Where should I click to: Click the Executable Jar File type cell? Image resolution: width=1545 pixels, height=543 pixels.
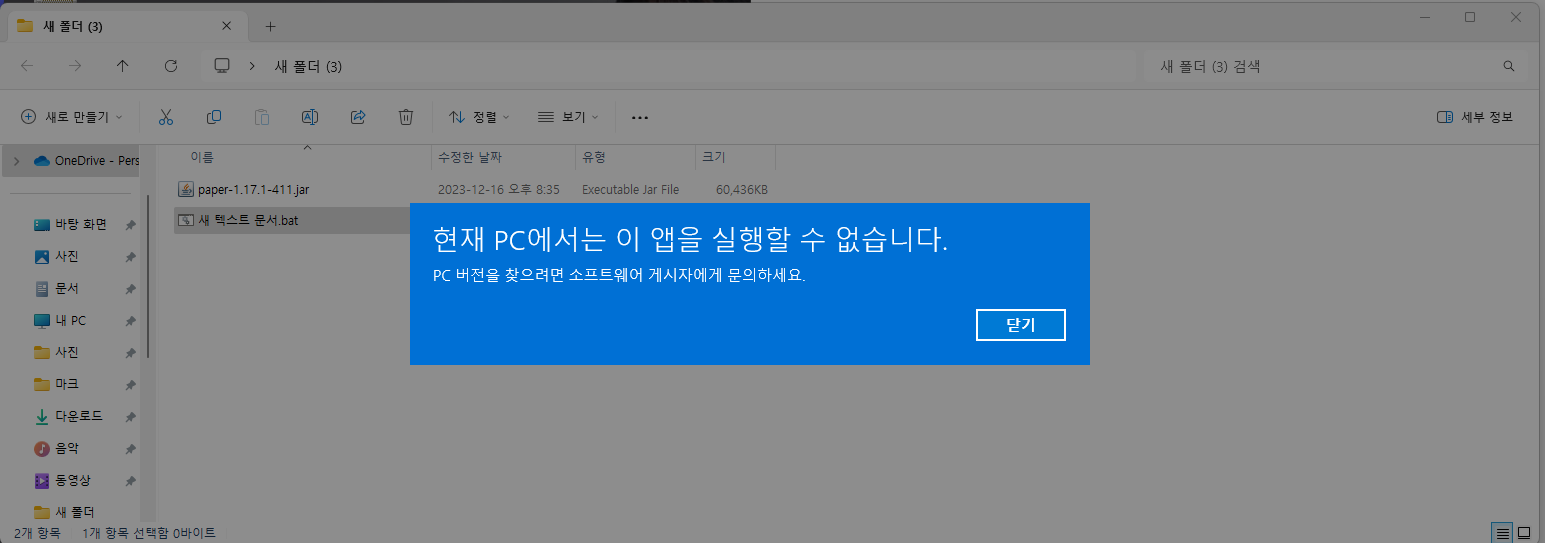coord(630,189)
